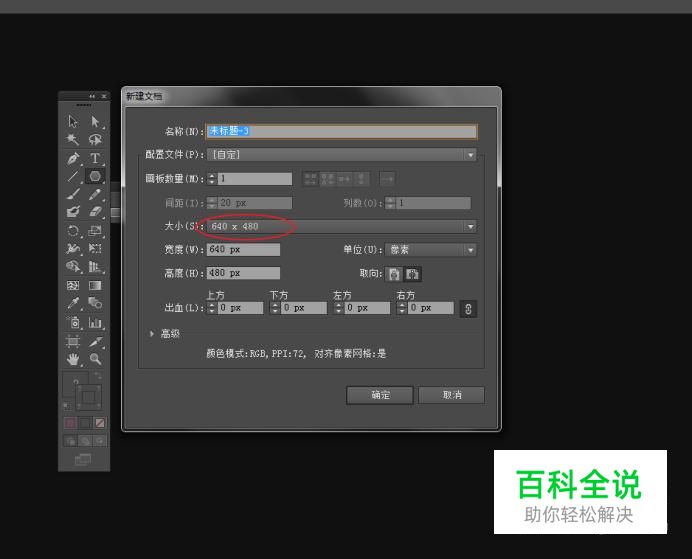Screen dimensions: 692x559
Task: Click the top (上方) bleed stepper
Action: pyautogui.click(x=212, y=308)
